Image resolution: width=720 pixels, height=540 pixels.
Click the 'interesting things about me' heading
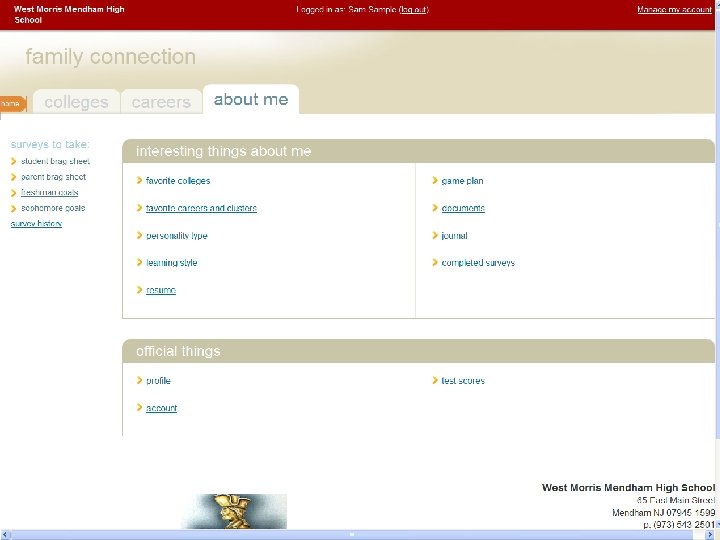tap(224, 151)
